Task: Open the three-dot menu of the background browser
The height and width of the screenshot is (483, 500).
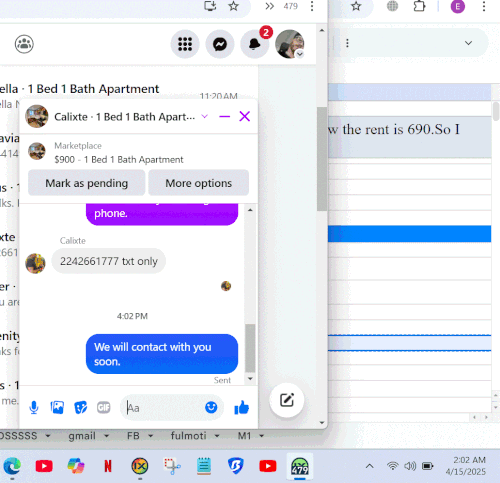Action: [x=484, y=6]
